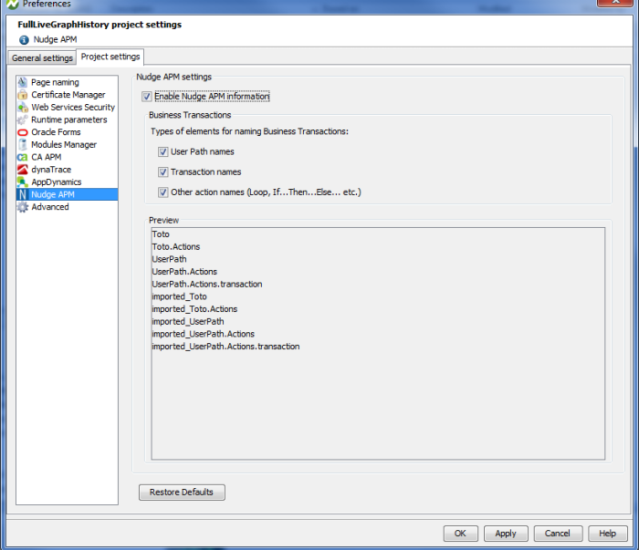Click the Advanced gear icon
639x550 pixels.
(22, 207)
